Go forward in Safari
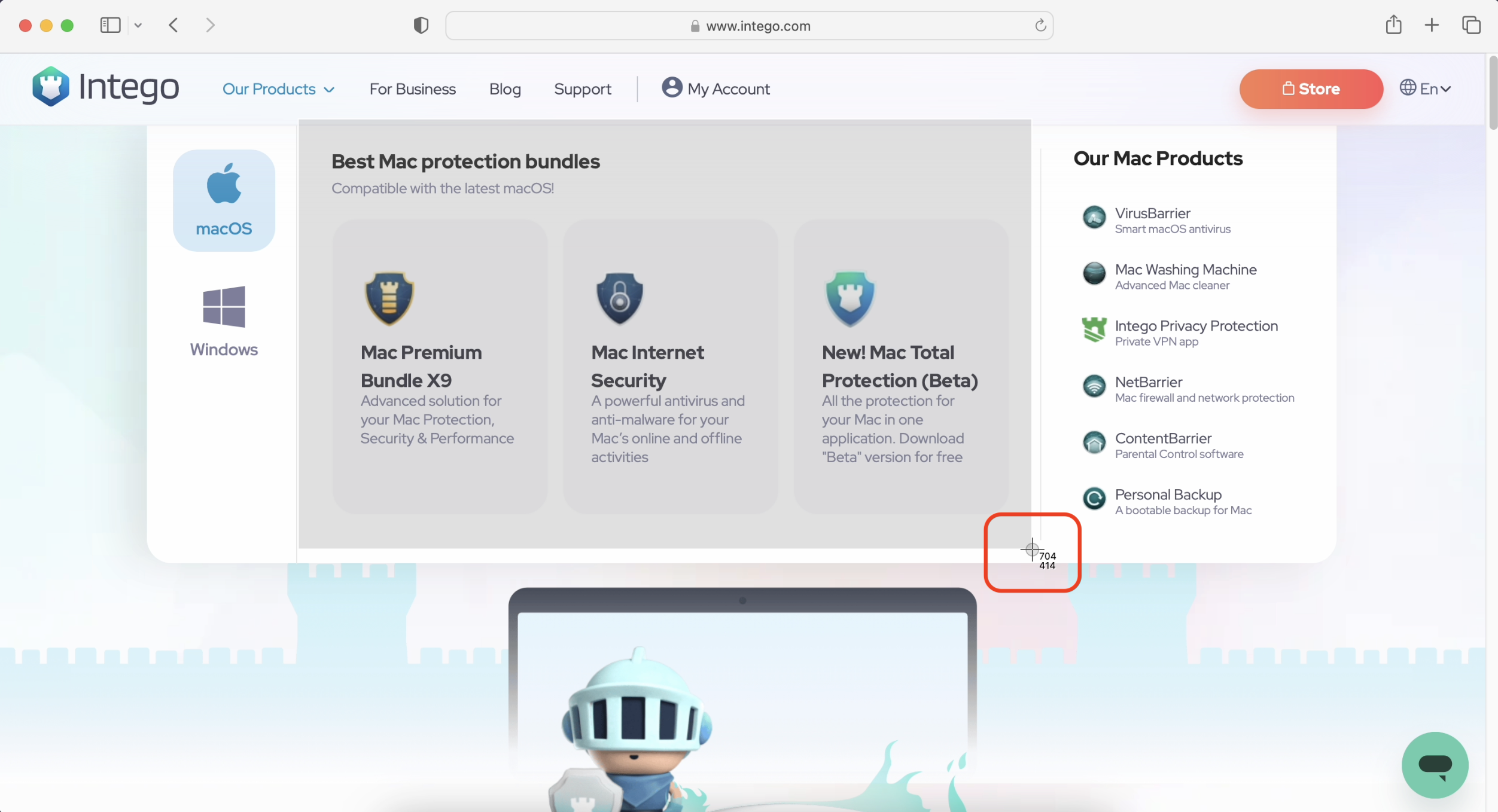The image size is (1498, 812). click(210, 25)
